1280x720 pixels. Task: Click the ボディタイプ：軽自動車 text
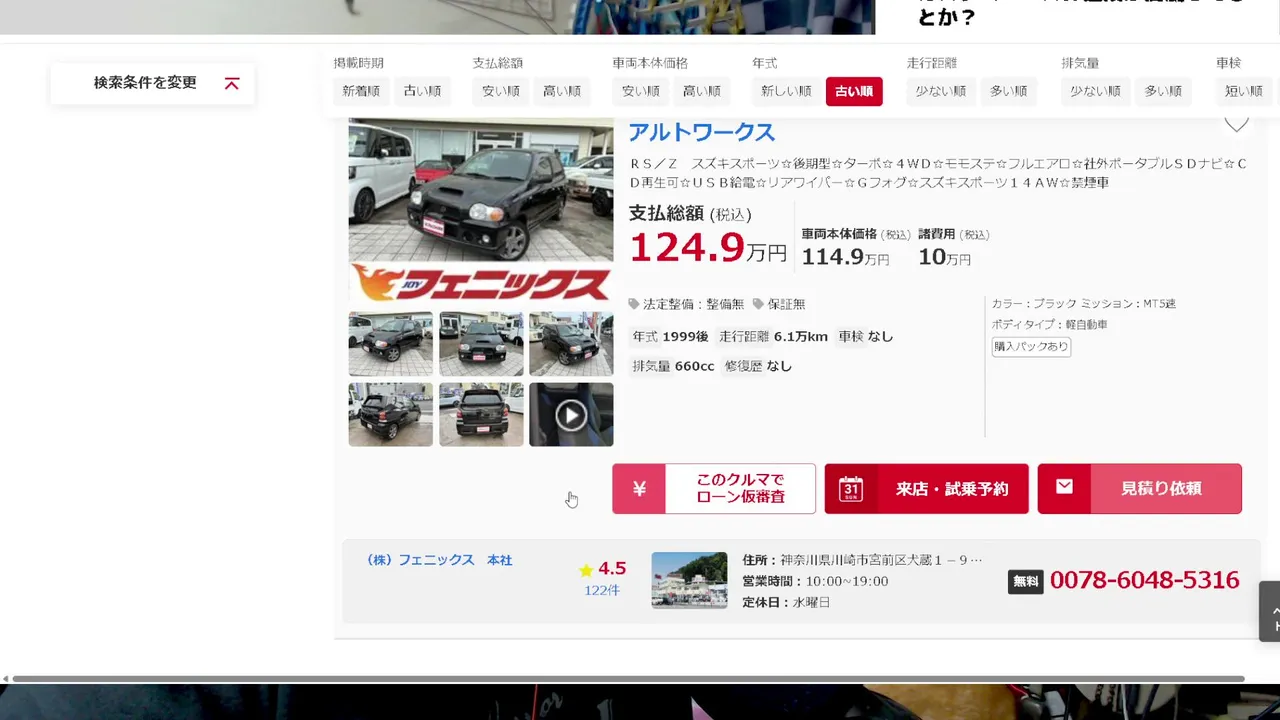[x=1049, y=325]
